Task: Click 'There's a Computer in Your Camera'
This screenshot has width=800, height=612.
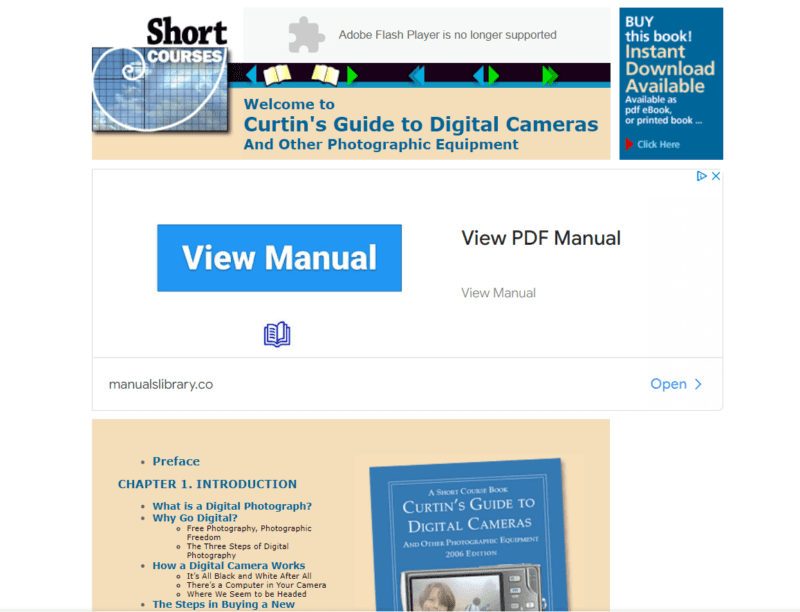Action: pos(256,585)
